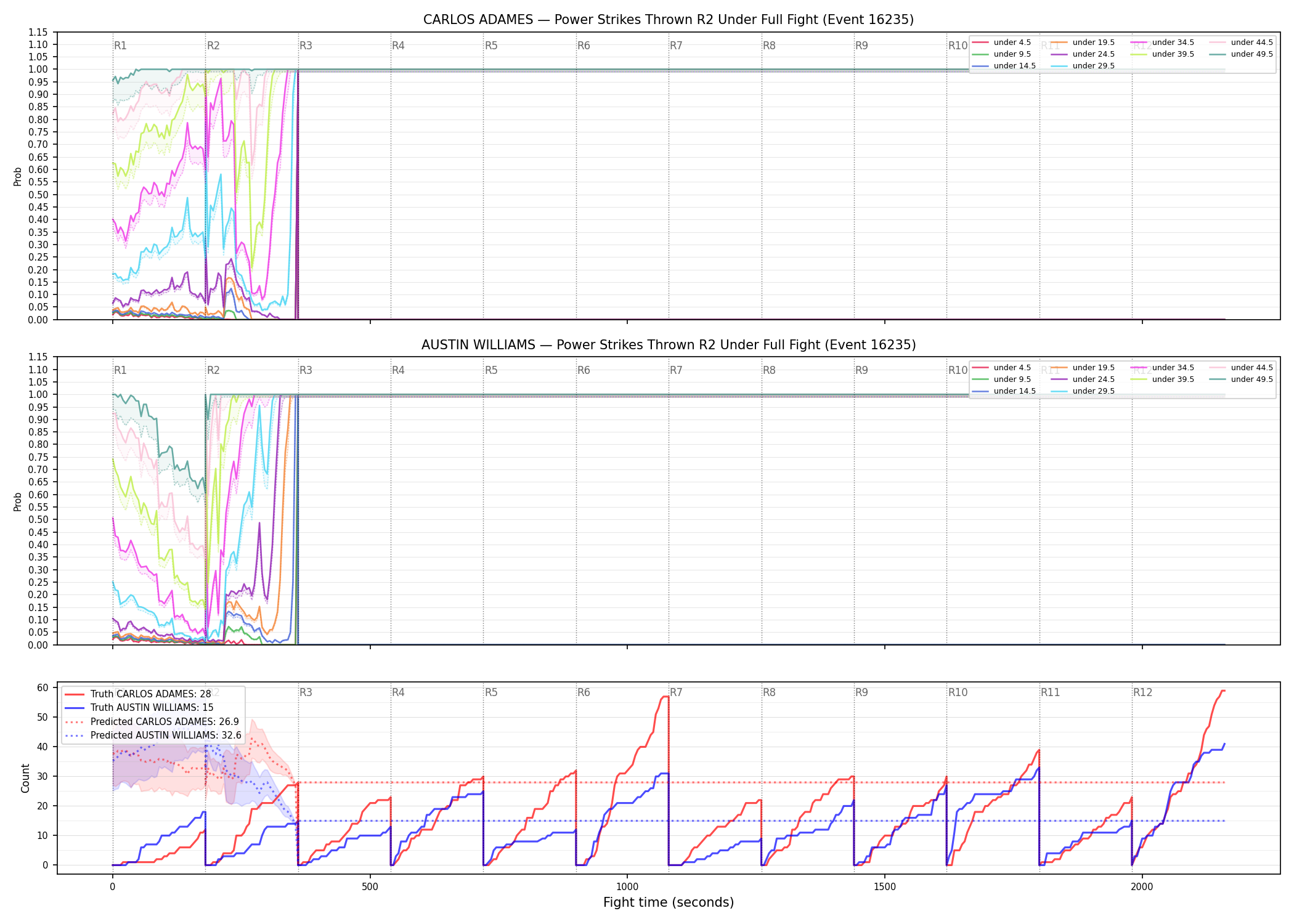The height and width of the screenshot is (924, 1294).
Task: Click the CARLOS ADAMES chart title
Action: [669, 20]
